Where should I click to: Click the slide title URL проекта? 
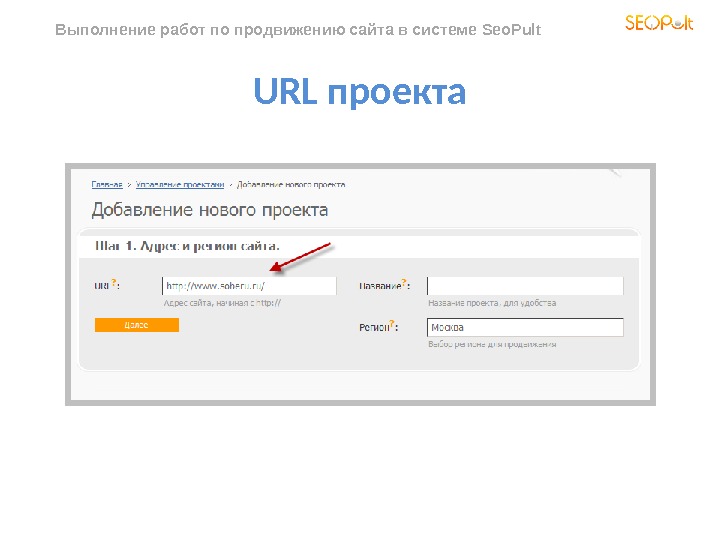pyautogui.click(x=360, y=91)
